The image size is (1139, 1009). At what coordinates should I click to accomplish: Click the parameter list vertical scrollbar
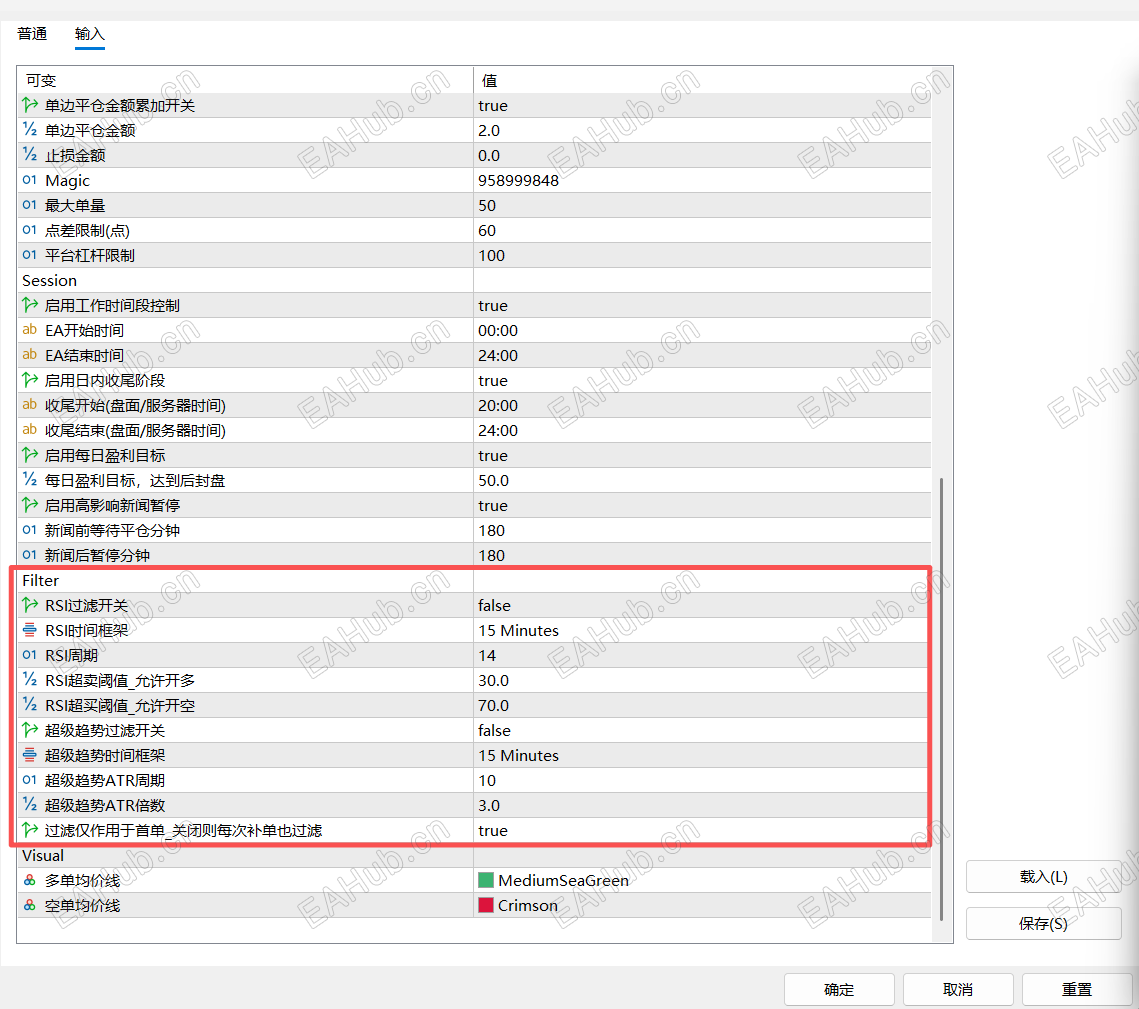tap(941, 699)
